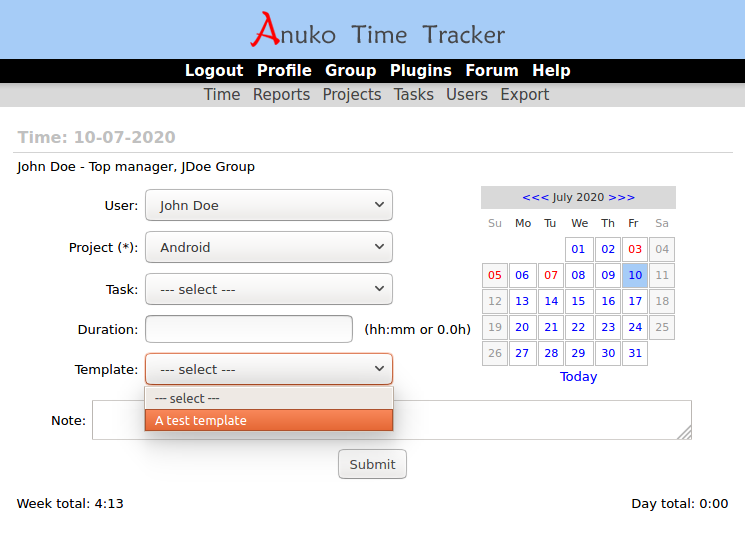Click the Duration input field
The height and width of the screenshot is (538, 745).
(x=249, y=329)
